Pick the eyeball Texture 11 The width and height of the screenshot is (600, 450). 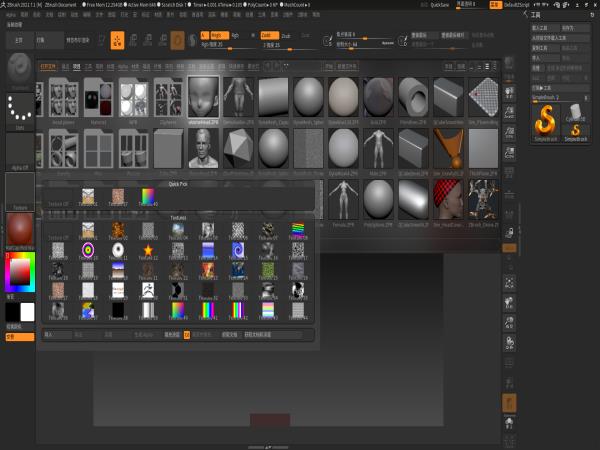(x=118, y=251)
